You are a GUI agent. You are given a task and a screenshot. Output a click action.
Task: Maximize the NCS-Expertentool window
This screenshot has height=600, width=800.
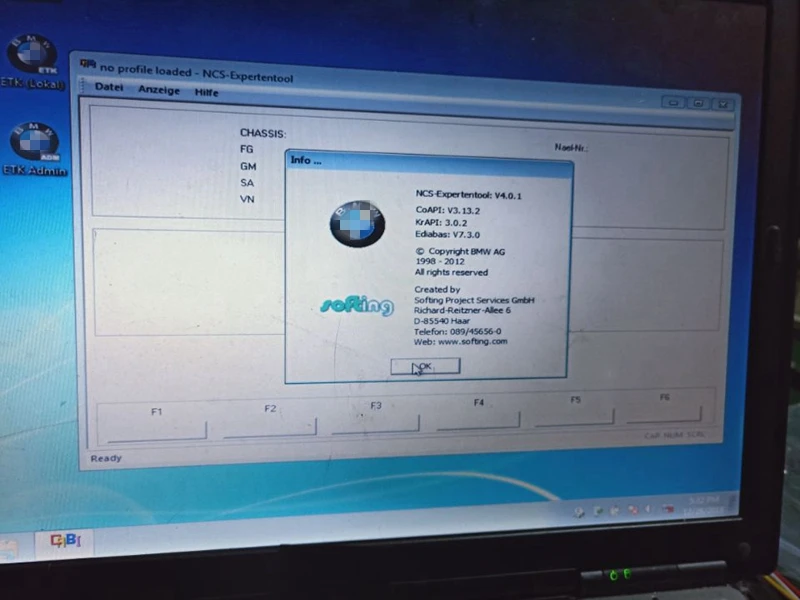(x=698, y=104)
